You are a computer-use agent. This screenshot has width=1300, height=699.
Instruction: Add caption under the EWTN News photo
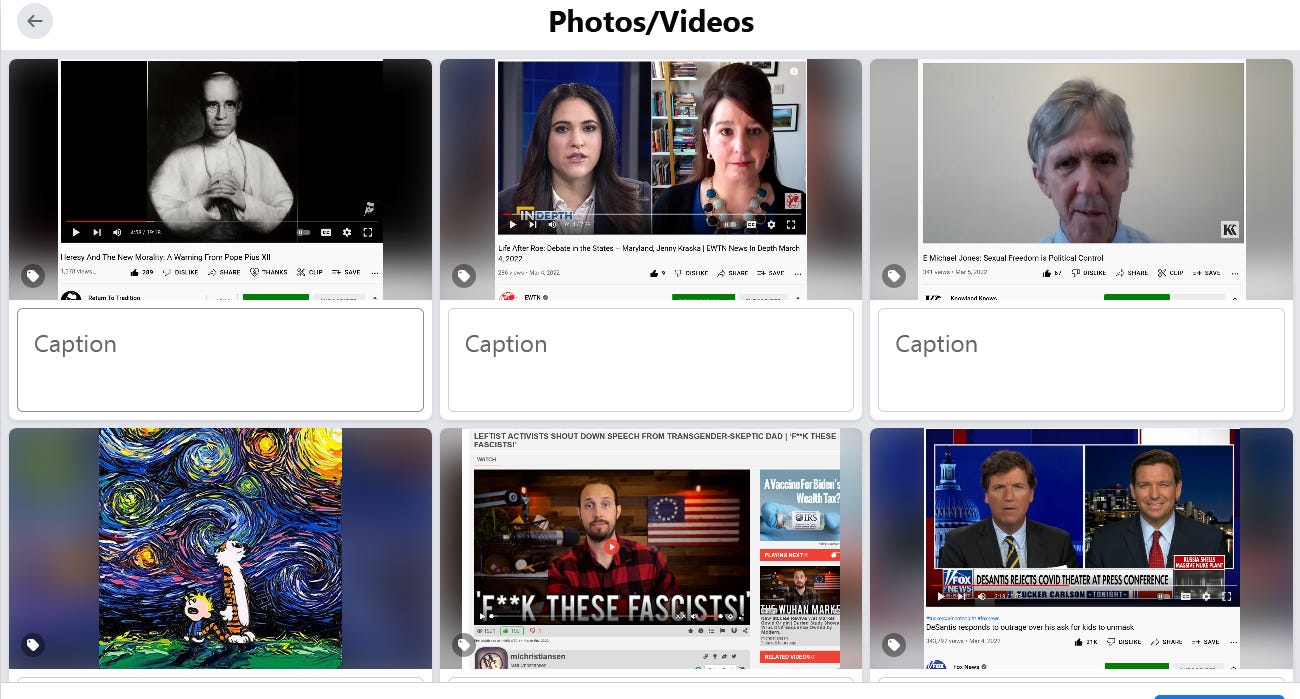click(651, 360)
